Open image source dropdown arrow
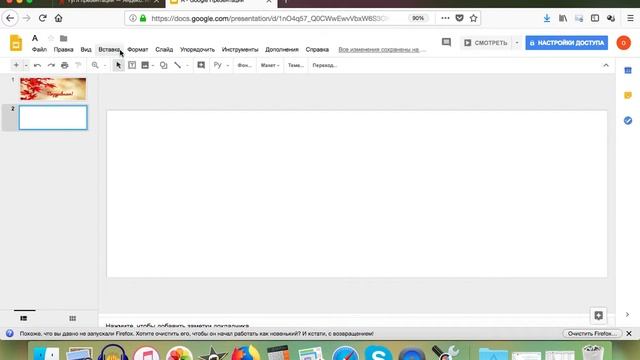 pos(153,65)
